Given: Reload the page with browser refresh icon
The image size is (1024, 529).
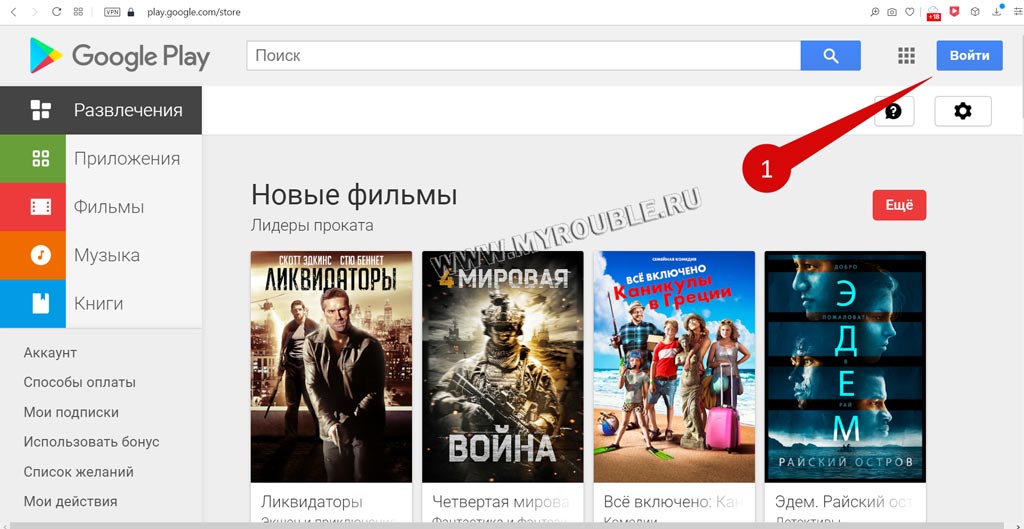Looking at the screenshot, I should pyautogui.click(x=56, y=12).
